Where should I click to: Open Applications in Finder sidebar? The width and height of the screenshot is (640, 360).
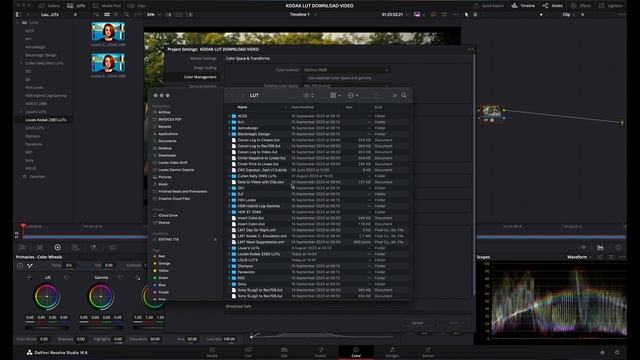point(168,134)
